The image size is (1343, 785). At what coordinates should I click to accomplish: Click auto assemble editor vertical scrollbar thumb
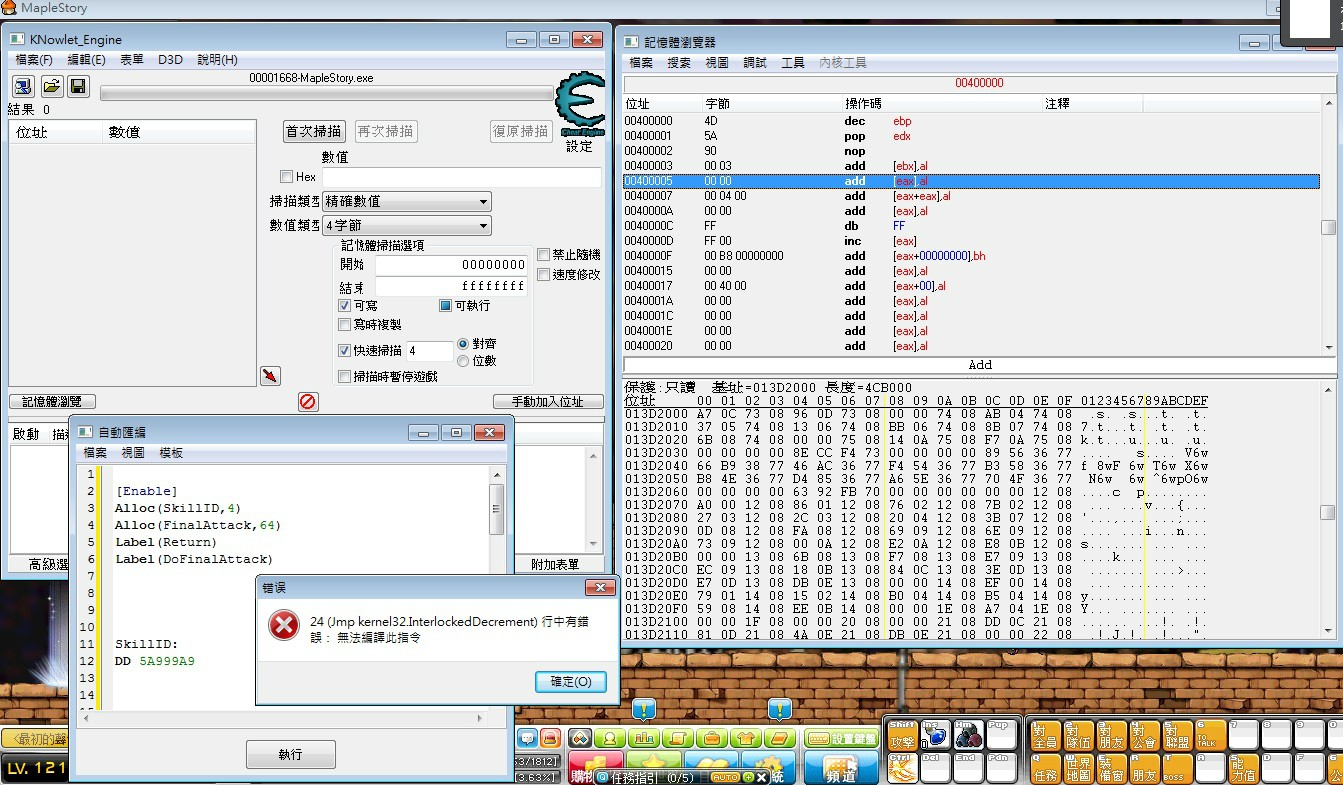coord(497,510)
